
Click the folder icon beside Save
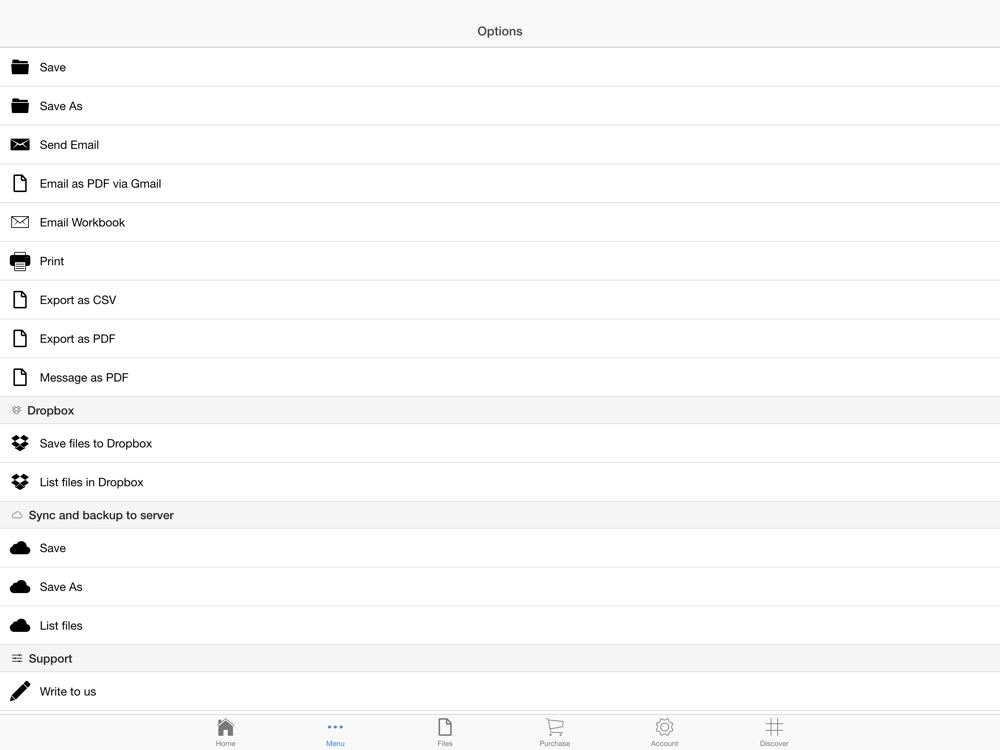coord(20,67)
